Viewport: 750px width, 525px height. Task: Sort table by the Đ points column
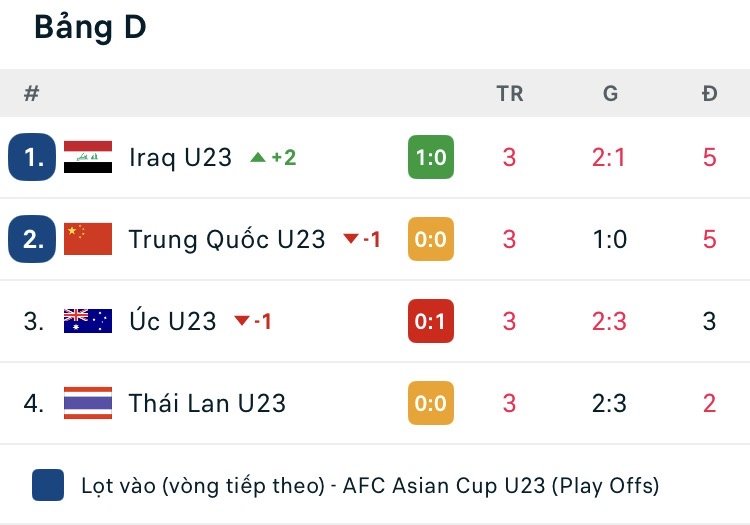pyautogui.click(x=709, y=94)
